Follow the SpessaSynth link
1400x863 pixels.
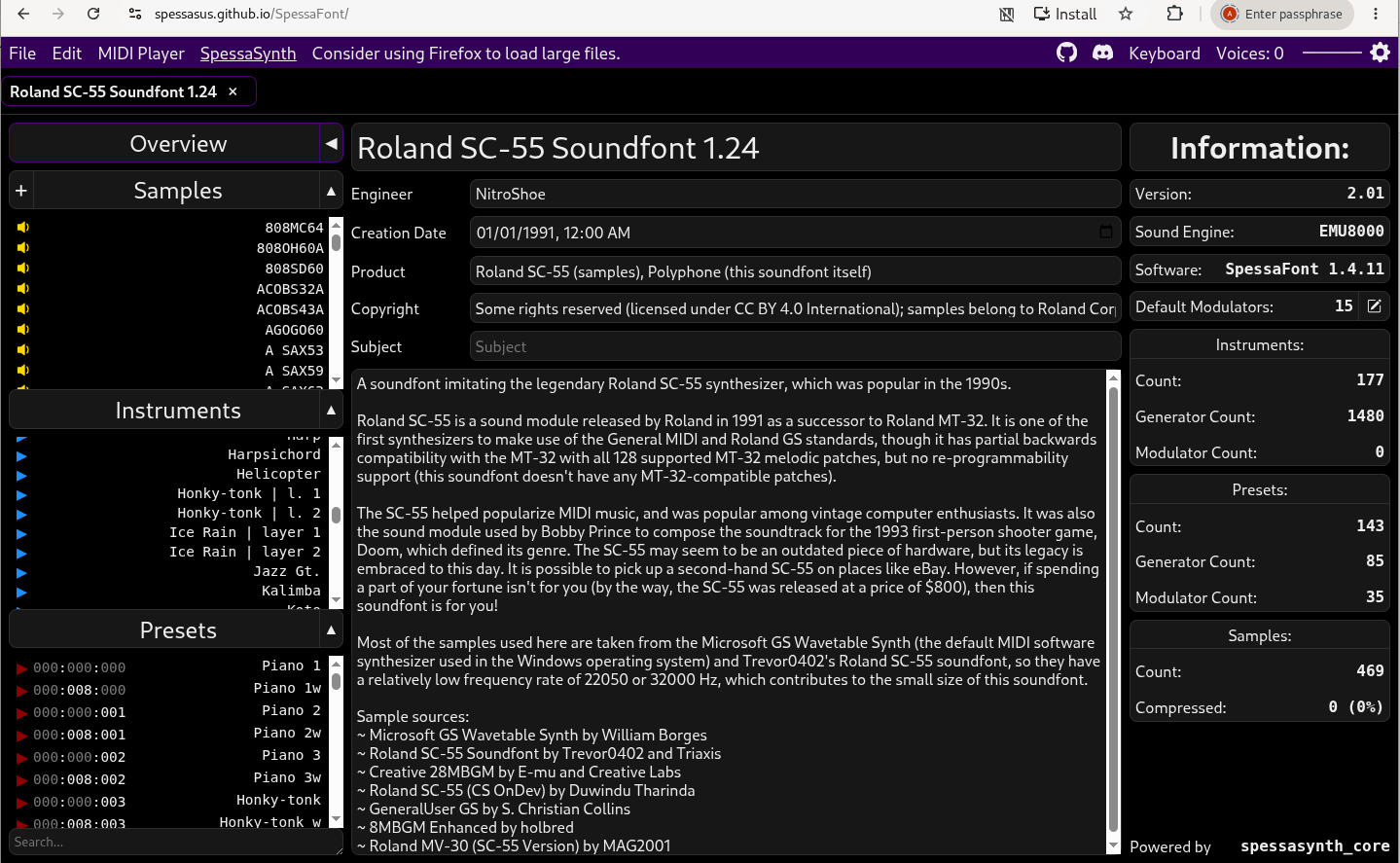coord(248,54)
